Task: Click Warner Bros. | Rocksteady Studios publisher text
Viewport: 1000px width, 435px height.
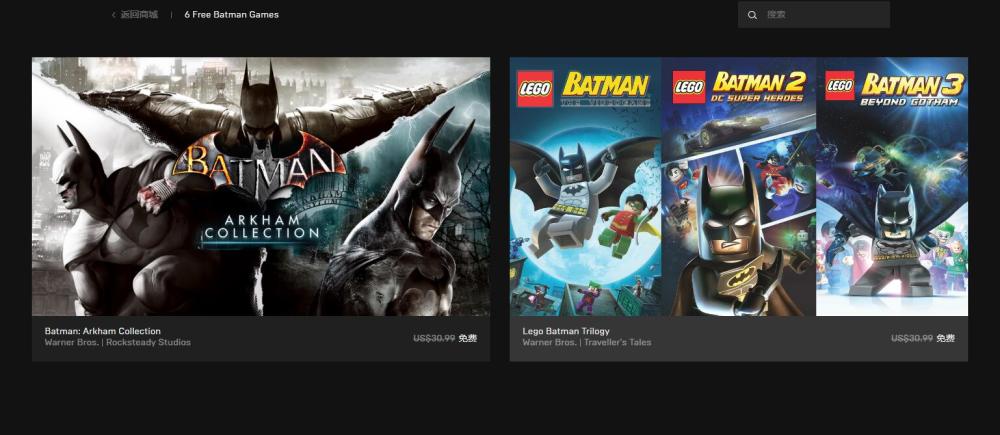Action: pyautogui.click(x=117, y=343)
